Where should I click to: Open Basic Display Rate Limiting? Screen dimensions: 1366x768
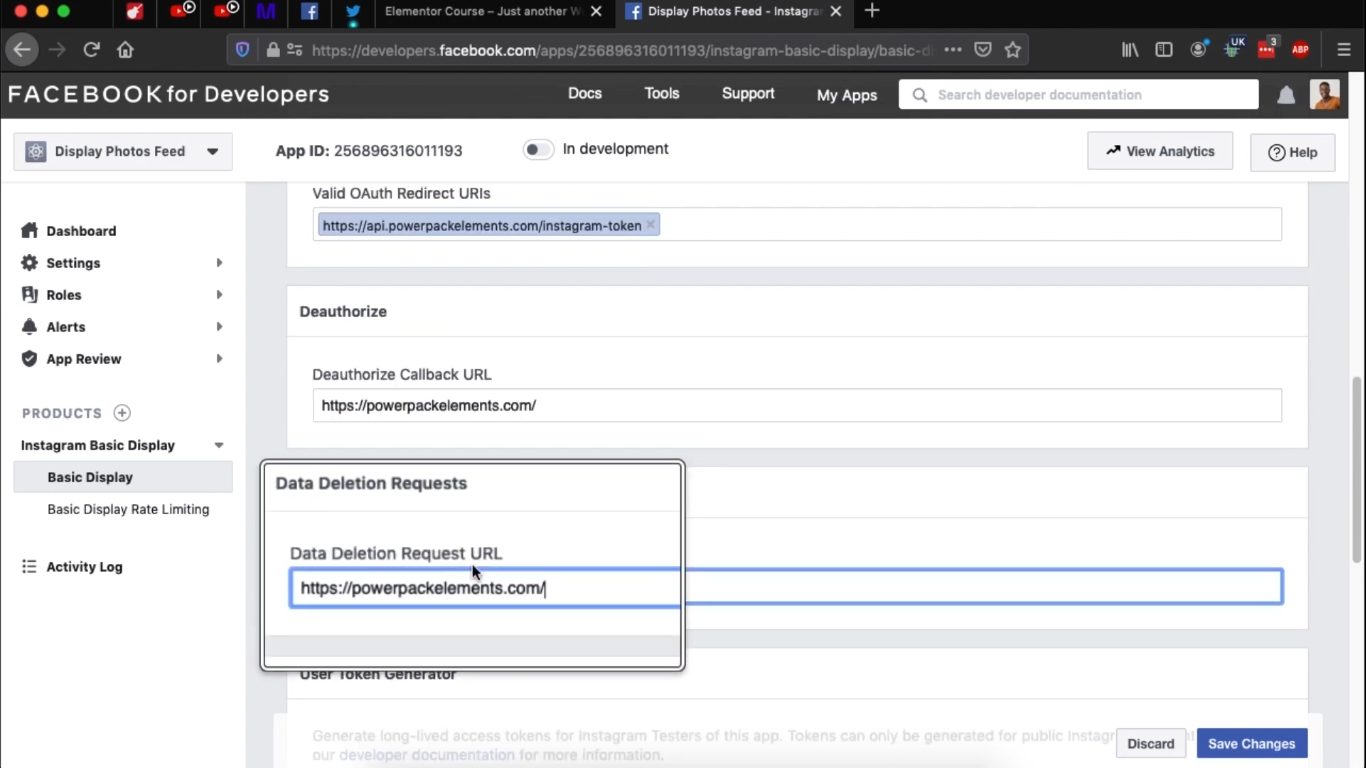coord(128,509)
